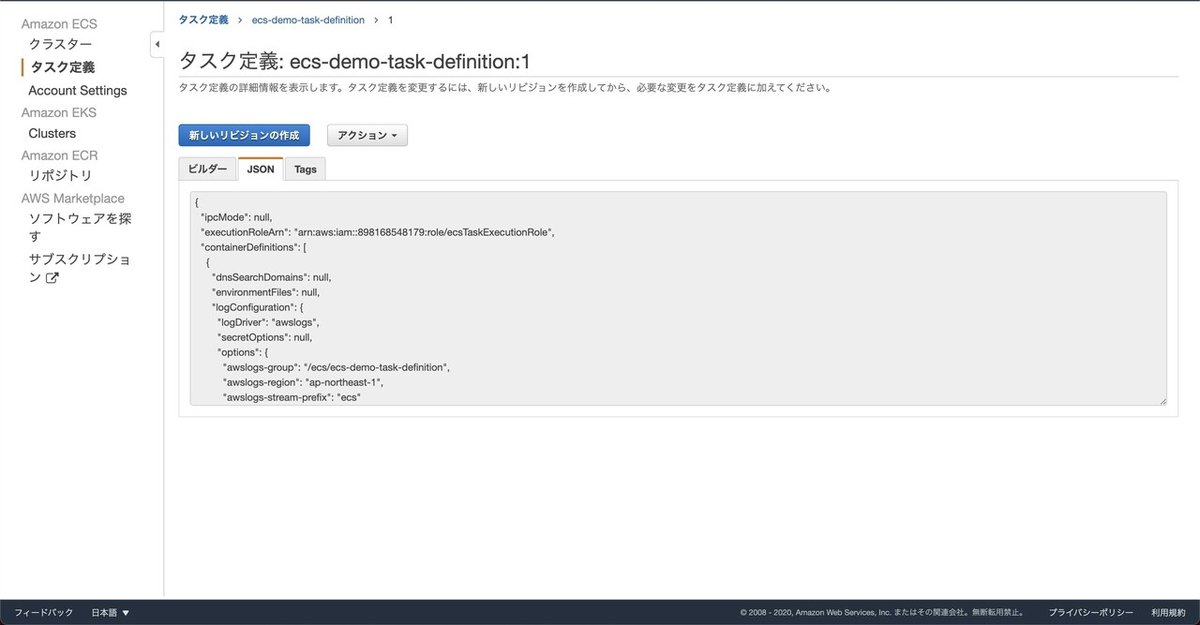Select the JSON tab
This screenshot has width=1200, height=625.
pos(261,169)
